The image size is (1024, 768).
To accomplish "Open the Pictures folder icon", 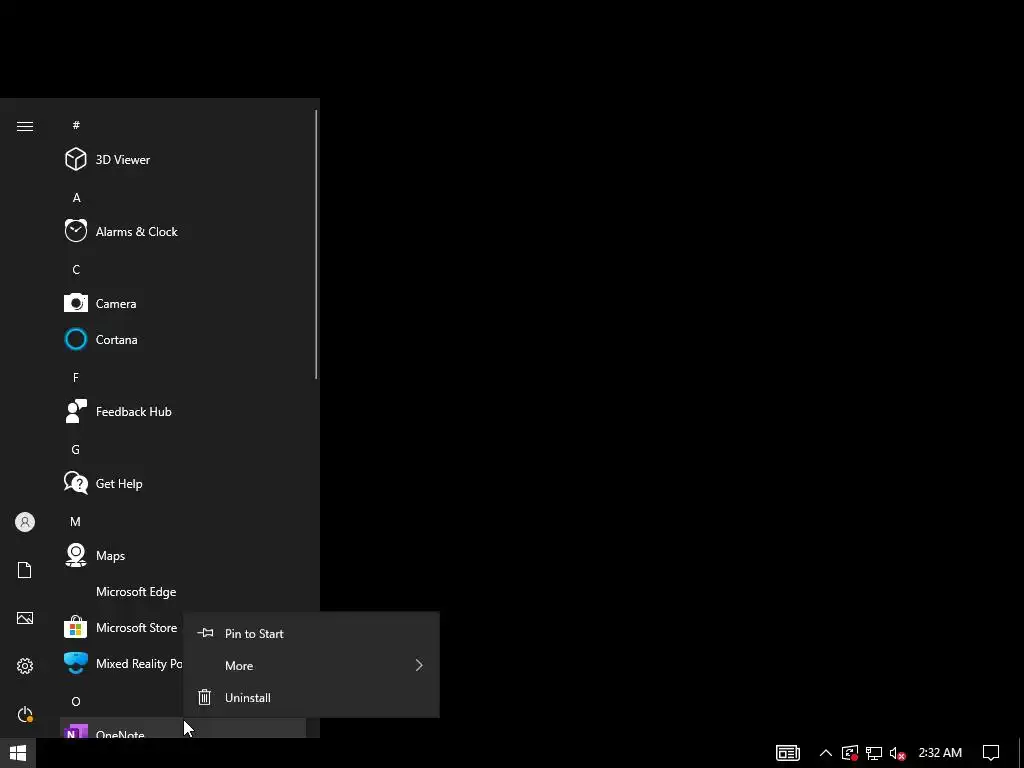I will (25, 618).
